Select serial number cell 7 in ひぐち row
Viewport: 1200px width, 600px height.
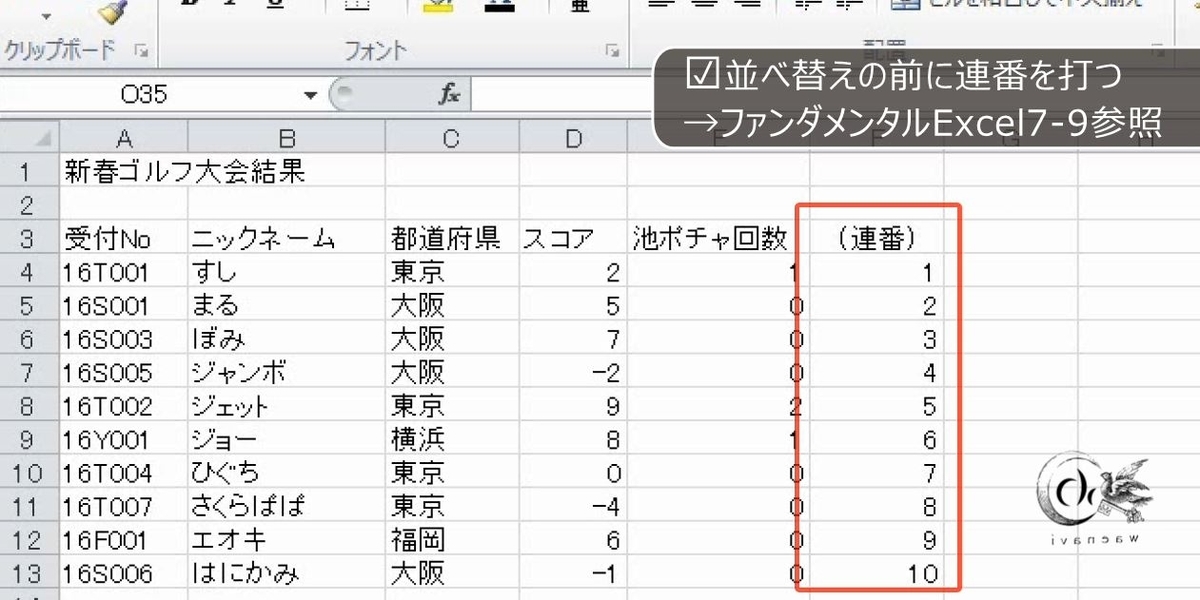[x=877, y=473]
